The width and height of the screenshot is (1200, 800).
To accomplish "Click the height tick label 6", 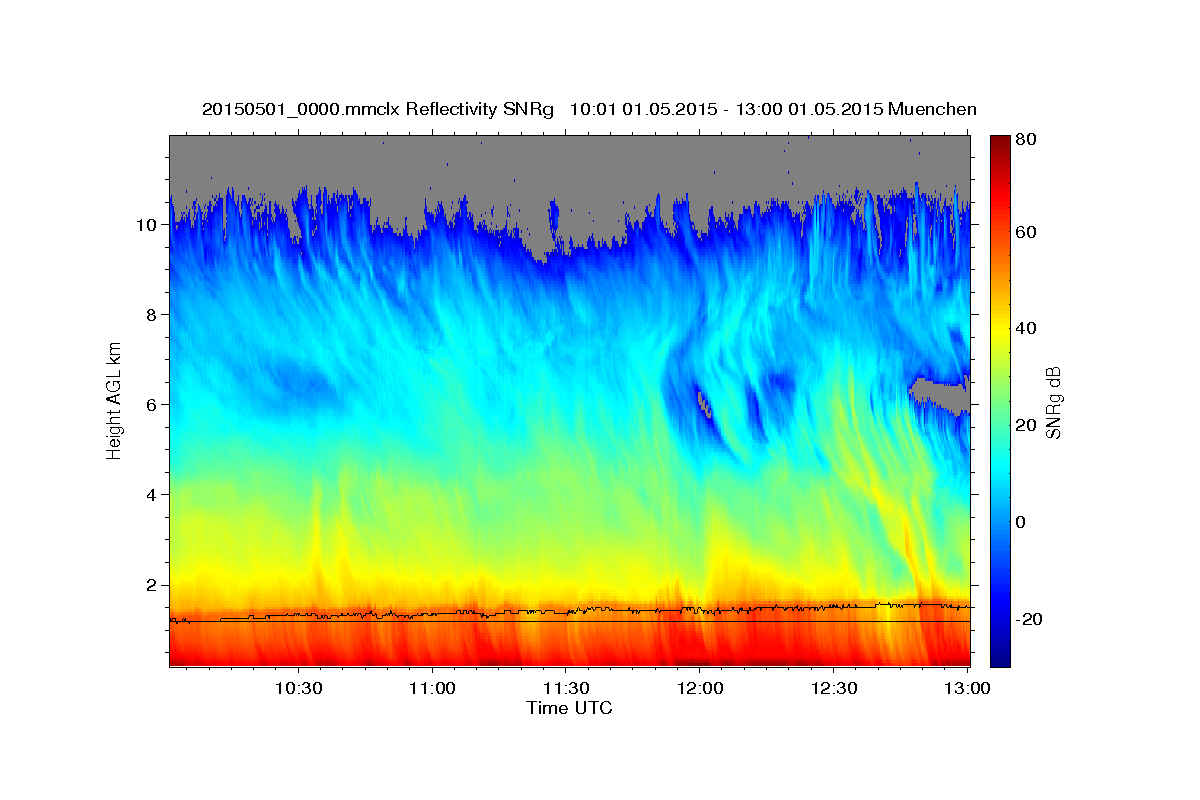I will pos(152,405).
